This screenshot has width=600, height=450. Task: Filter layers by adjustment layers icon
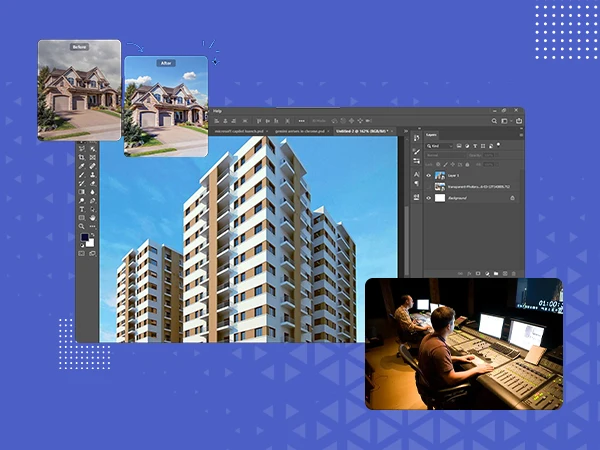467,146
